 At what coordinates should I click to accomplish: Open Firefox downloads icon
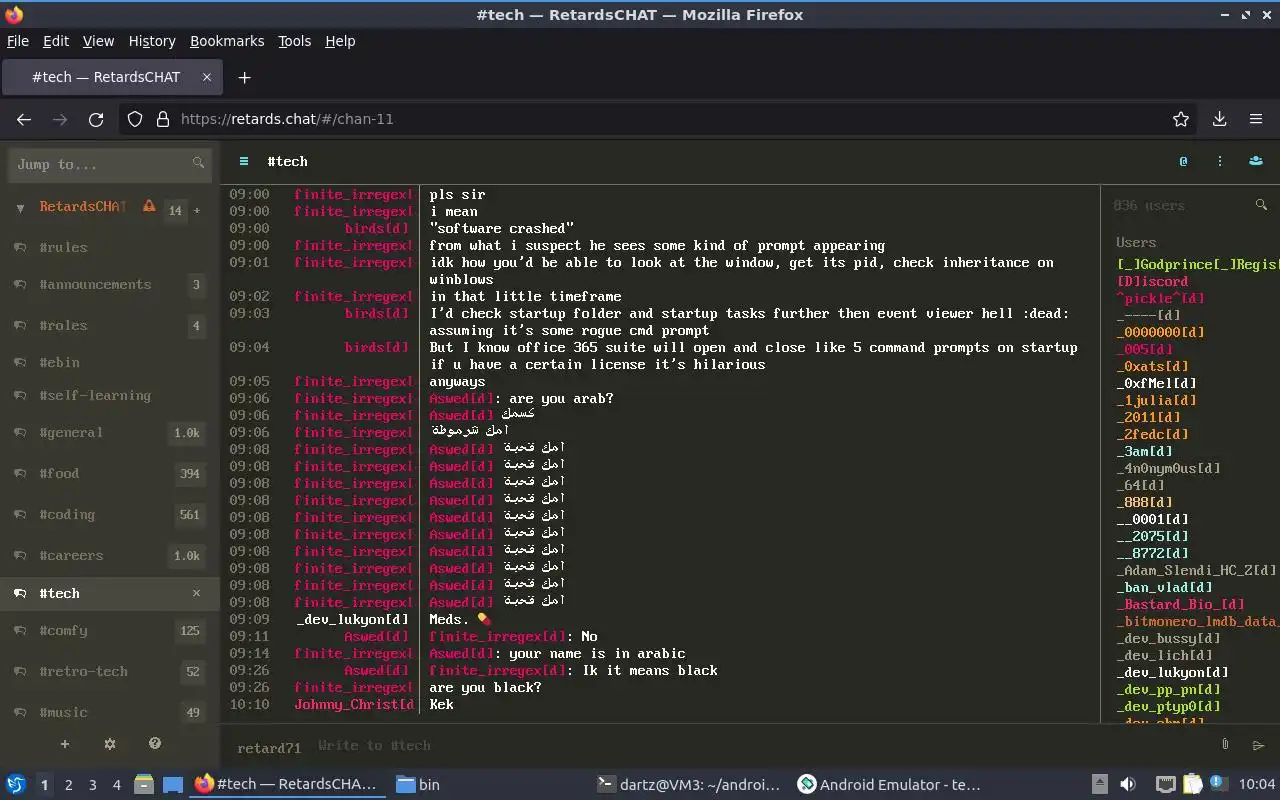(1220, 119)
